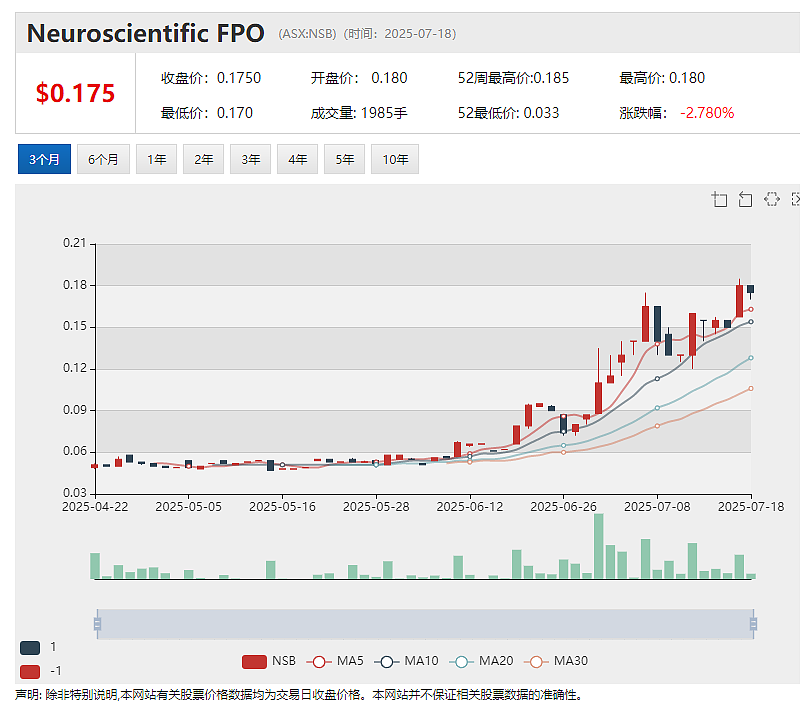The image size is (811, 723).
Task: Click the tallest volume bar
Action: pyautogui.click(x=598, y=546)
